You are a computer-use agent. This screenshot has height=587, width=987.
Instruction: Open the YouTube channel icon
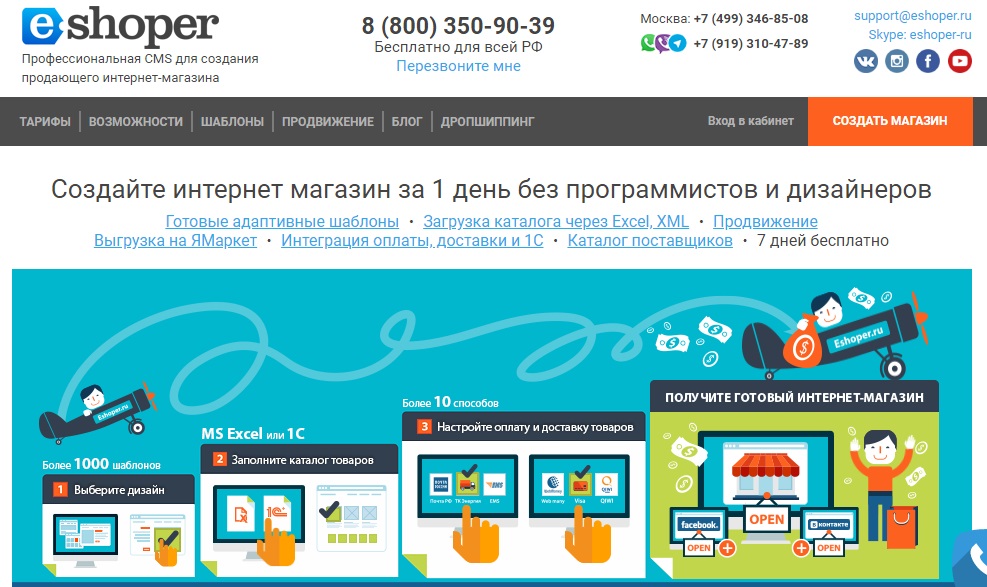click(957, 61)
